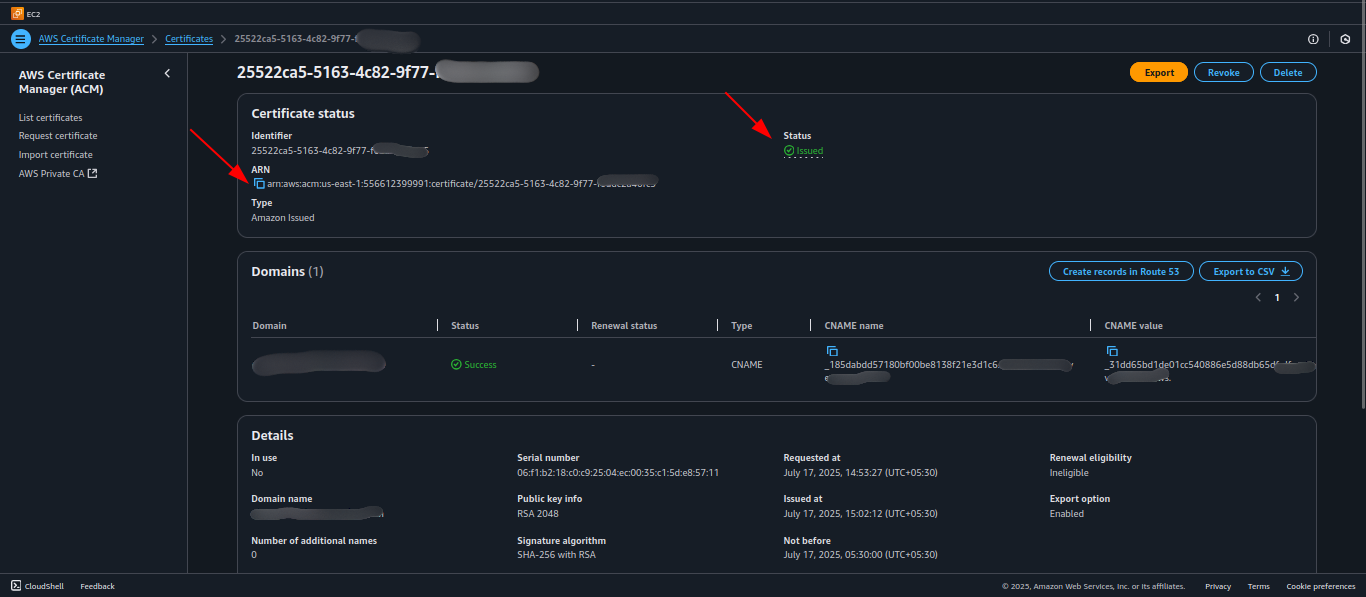1366x597 pixels.
Task: Click the EC2 service icon in the top bar
Action: (x=18, y=13)
